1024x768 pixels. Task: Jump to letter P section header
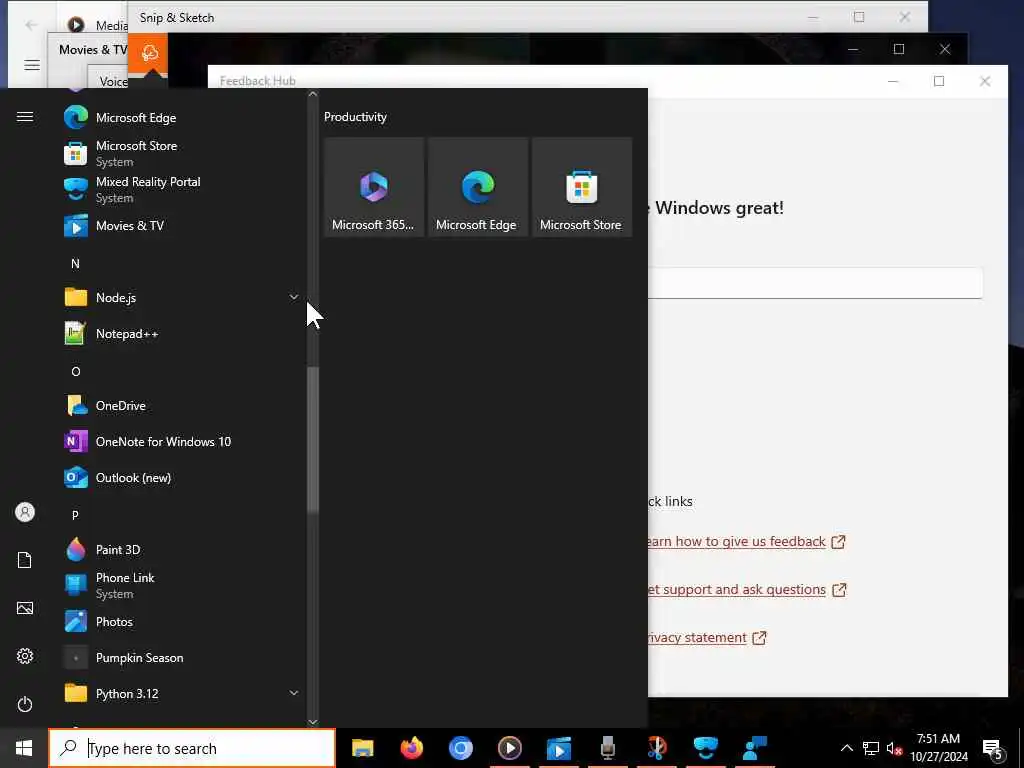[75, 515]
